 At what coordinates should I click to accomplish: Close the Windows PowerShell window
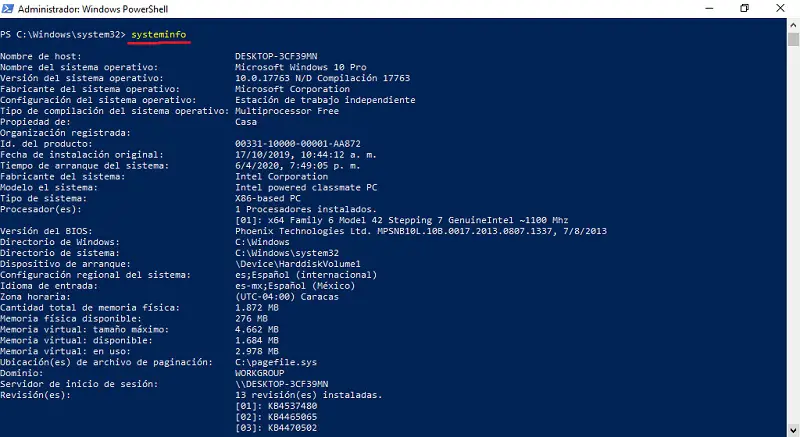click(781, 8)
